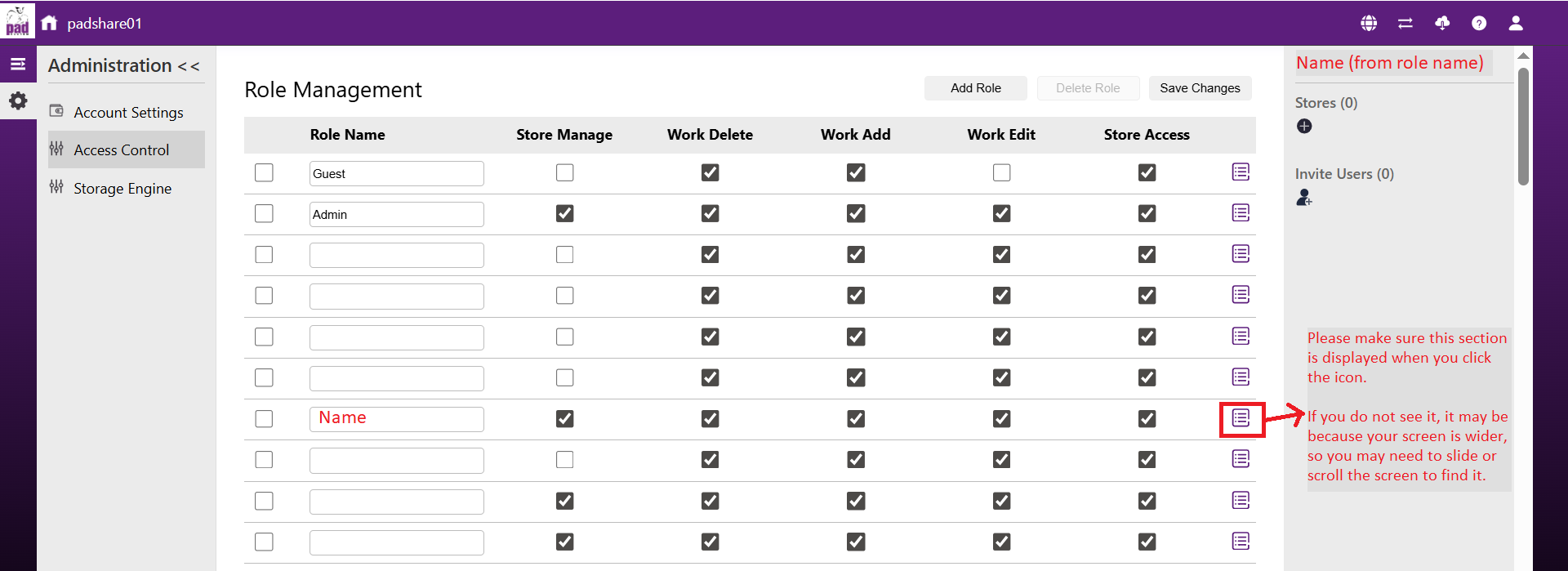Open the cloud upload icon
Screen dimensions: 1568x571
(1442, 23)
